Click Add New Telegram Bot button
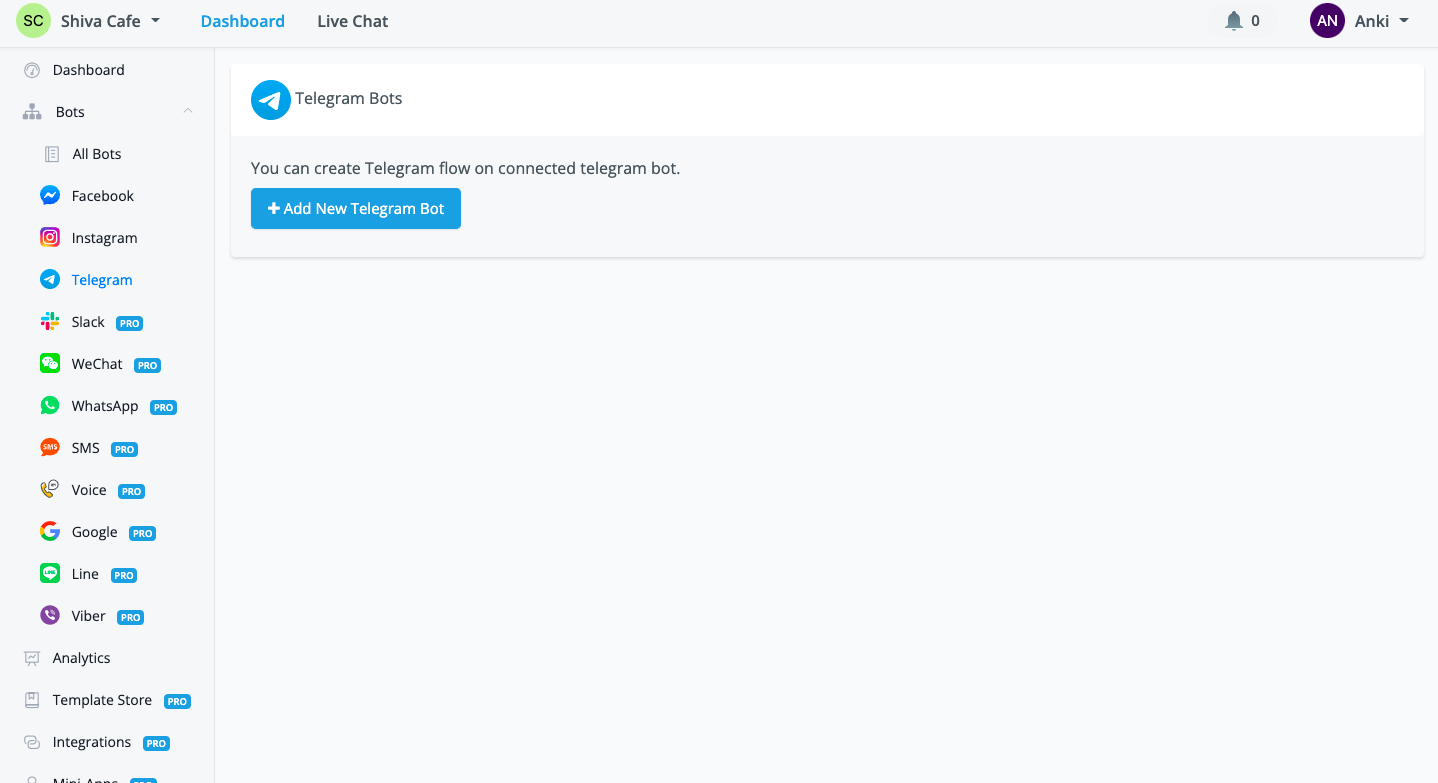Image resolution: width=1438 pixels, height=783 pixels. pyautogui.click(x=356, y=209)
